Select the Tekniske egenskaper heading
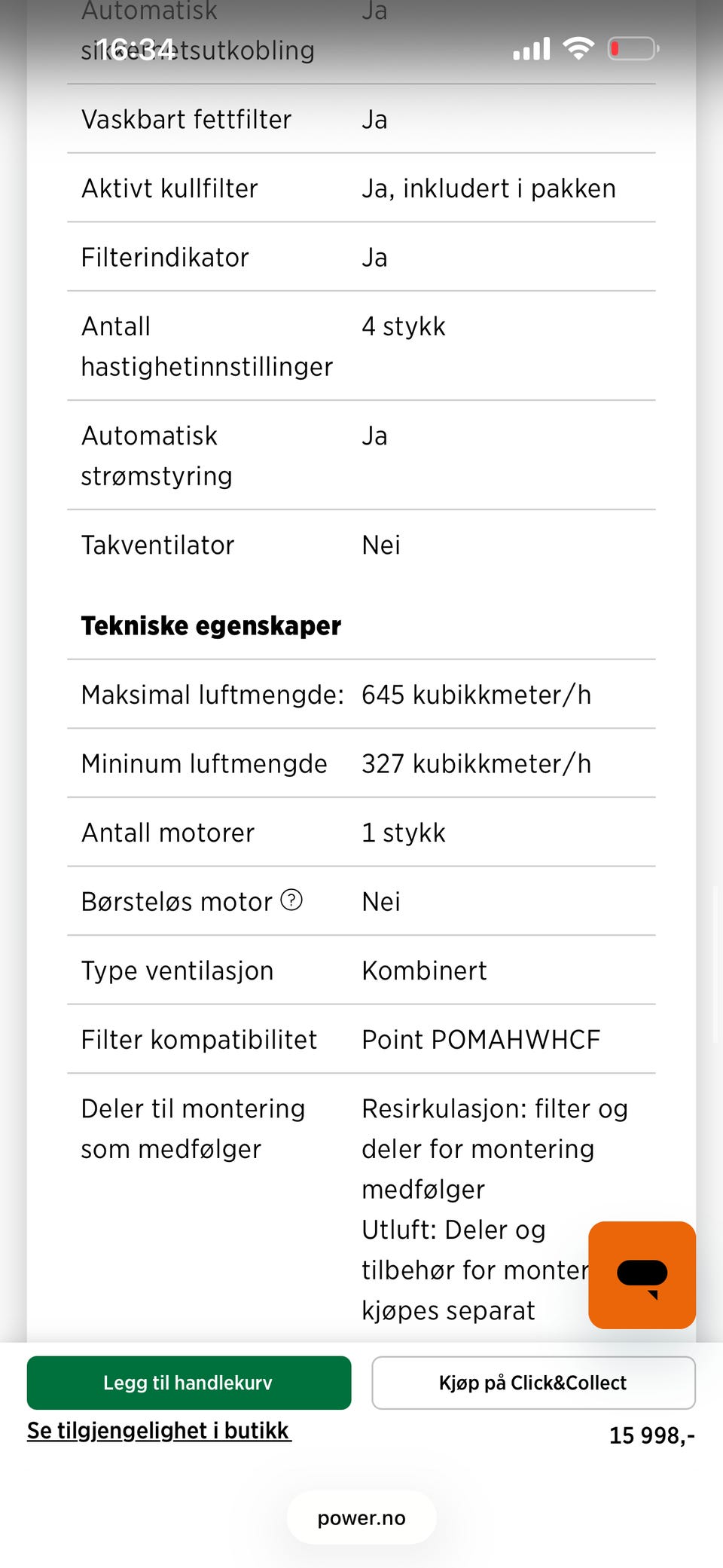The height and width of the screenshot is (1568, 723). point(211,625)
